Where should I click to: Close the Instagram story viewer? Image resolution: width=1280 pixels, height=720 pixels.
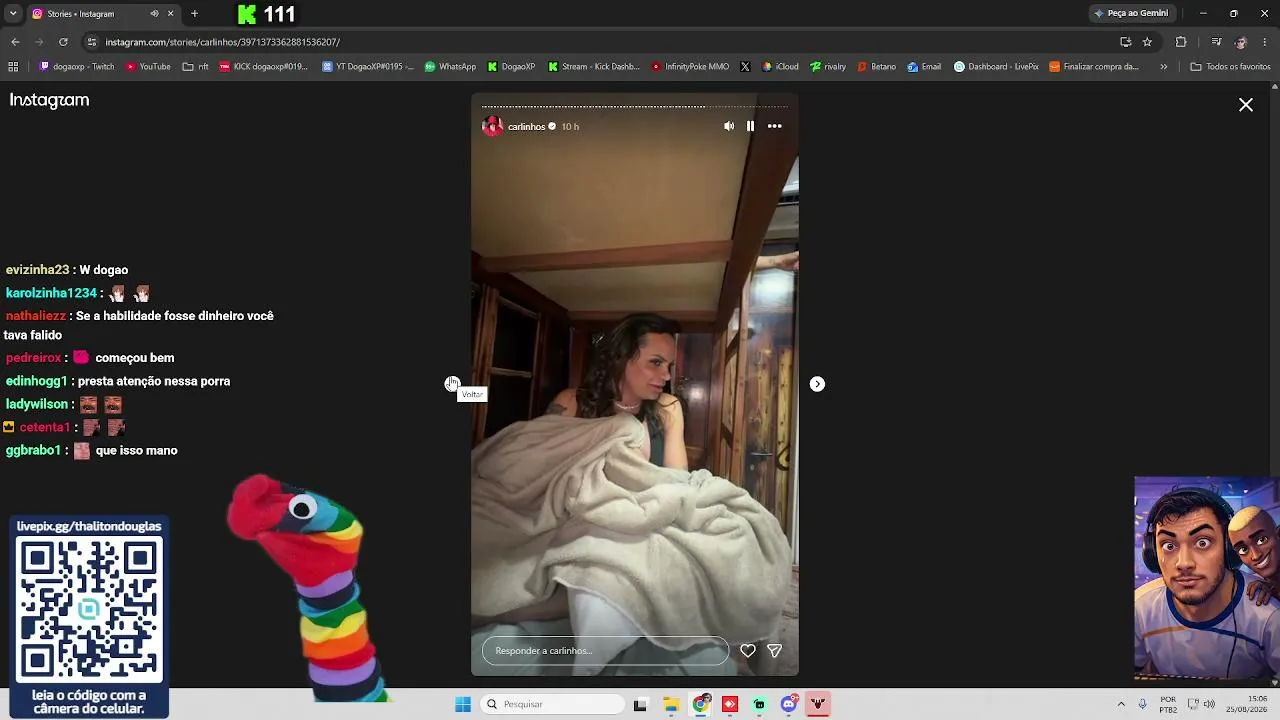click(1246, 105)
